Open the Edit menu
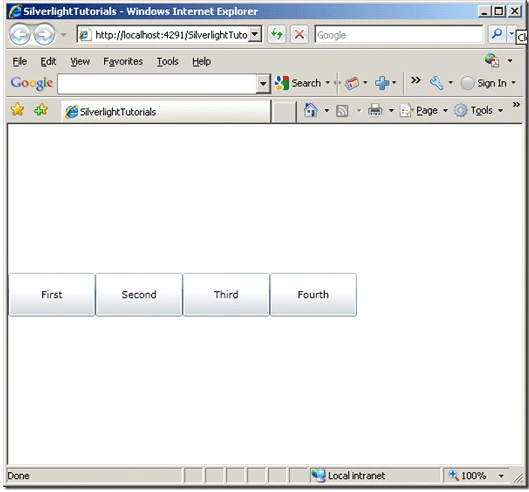 click(48, 61)
